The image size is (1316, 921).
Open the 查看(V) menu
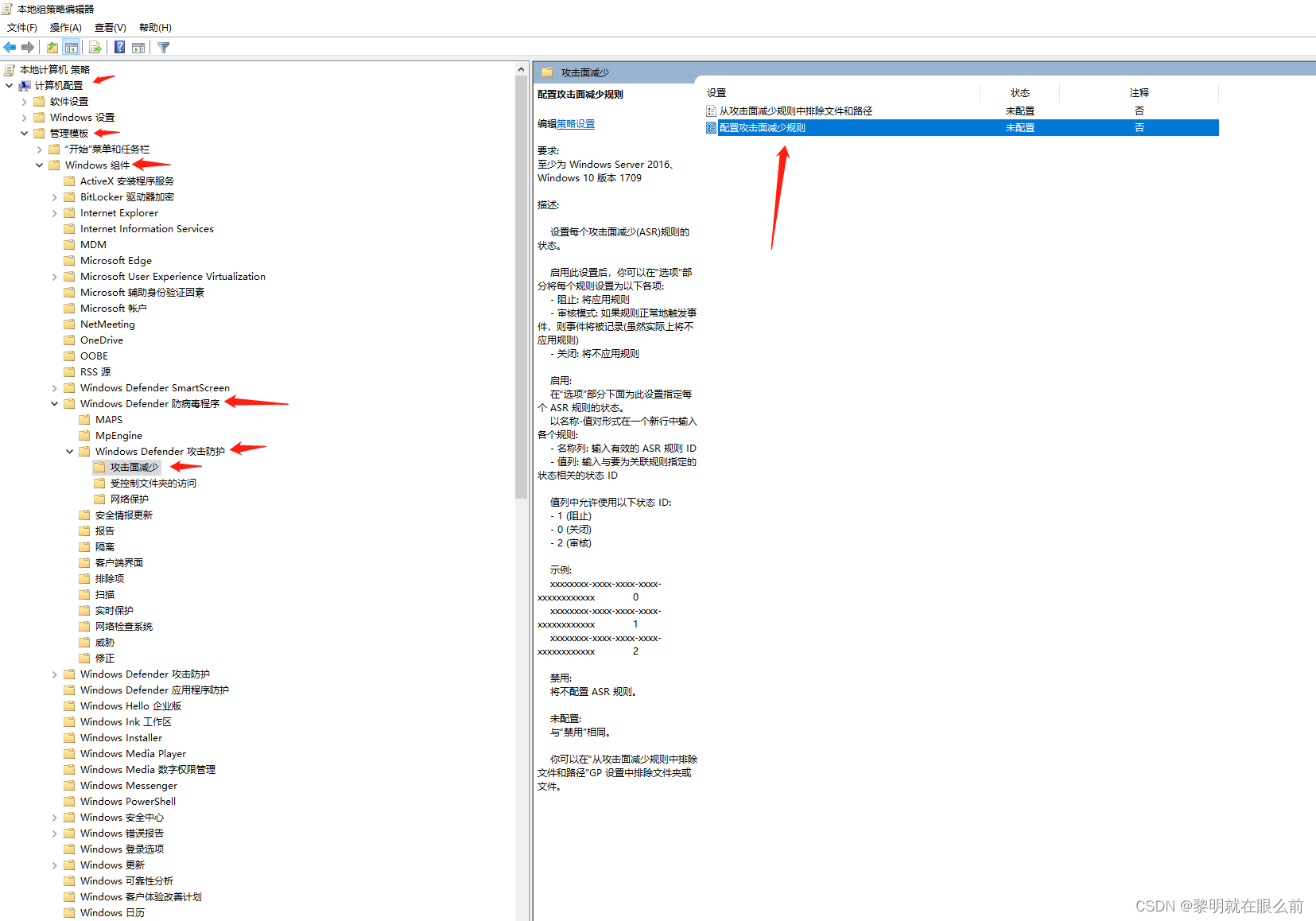(x=111, y=28)
